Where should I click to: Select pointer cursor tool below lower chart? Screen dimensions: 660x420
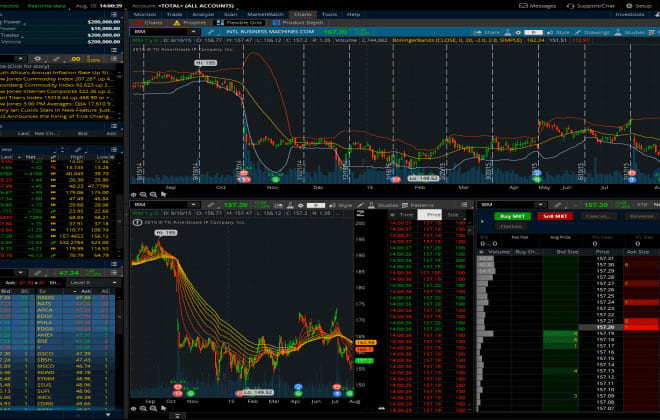point(163,409)
